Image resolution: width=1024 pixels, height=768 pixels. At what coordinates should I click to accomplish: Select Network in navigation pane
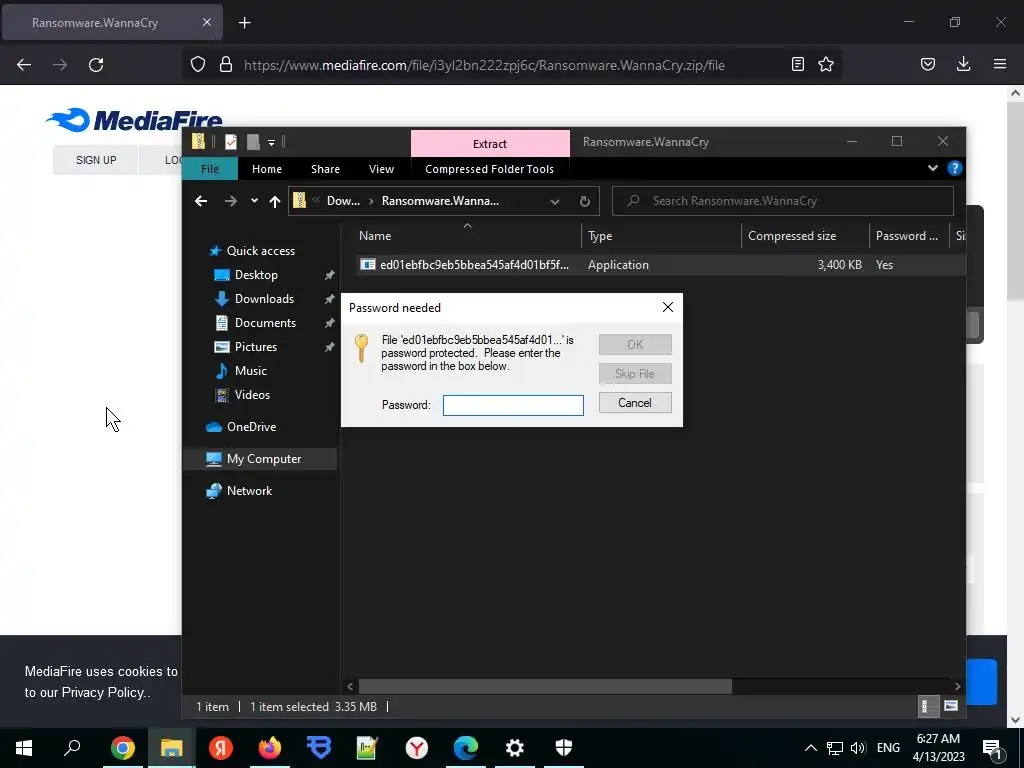[249, 491]
